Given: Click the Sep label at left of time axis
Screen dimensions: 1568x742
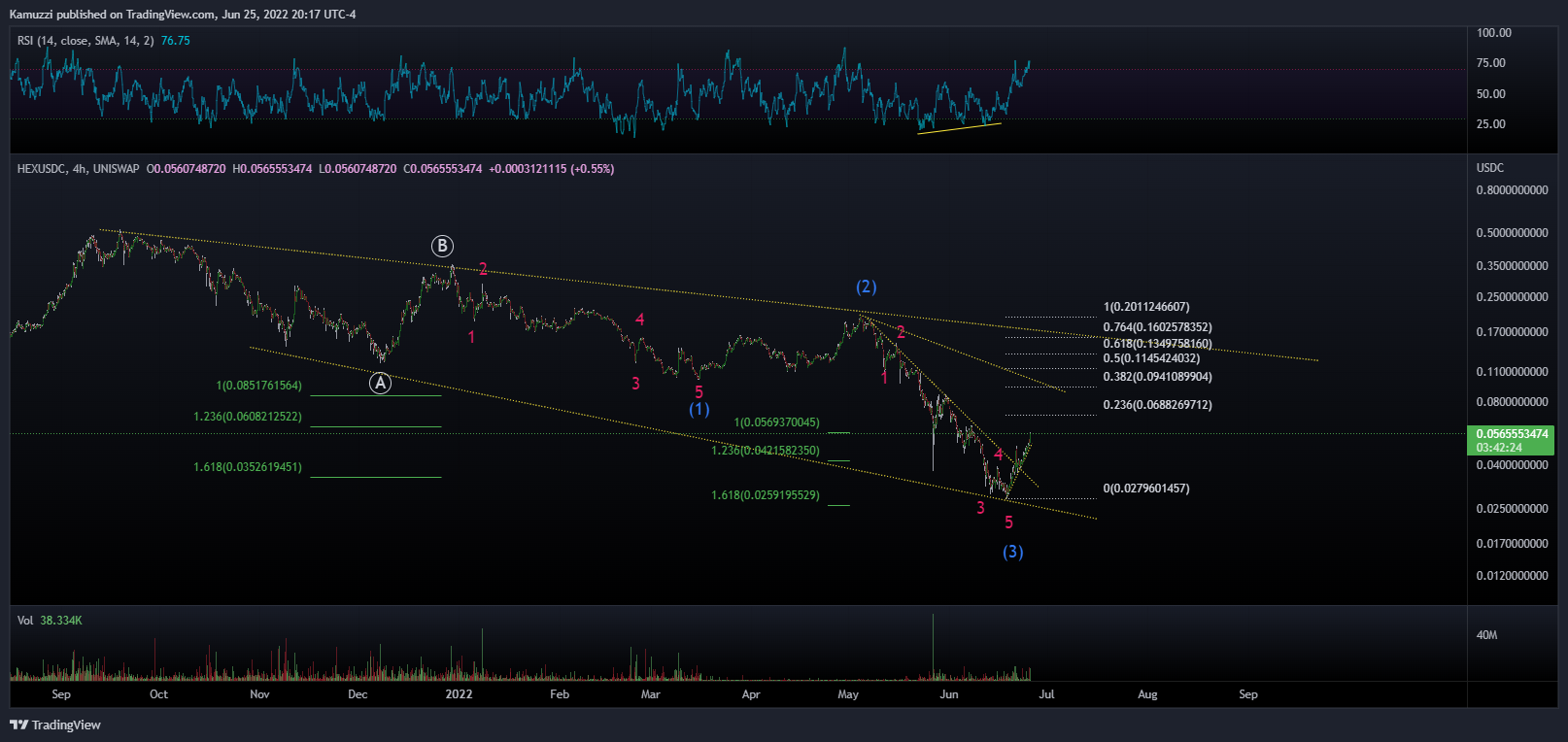Looking at the screenshot, I should click(61, 694).
